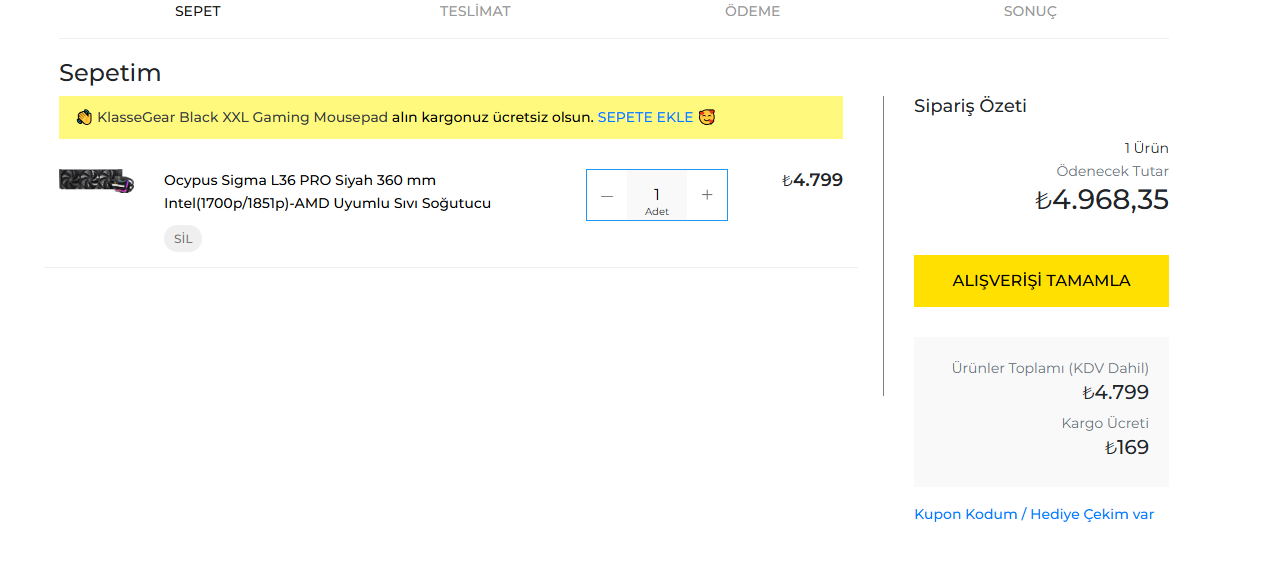Click the 1 Ürün count text
The image size is (1274, 563).
(1146, 148)
